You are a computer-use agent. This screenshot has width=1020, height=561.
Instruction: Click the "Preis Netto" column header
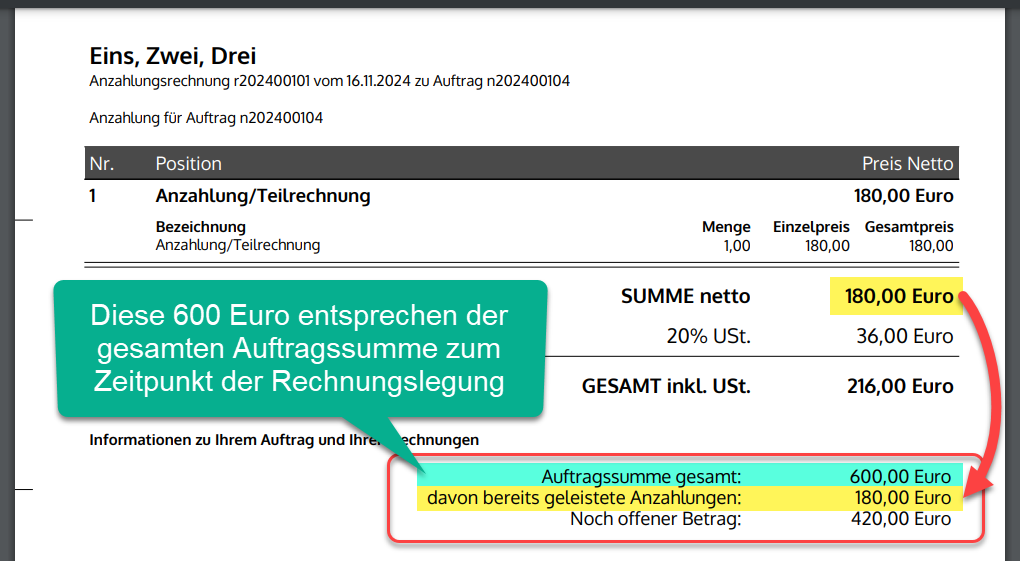click(907, 163)
